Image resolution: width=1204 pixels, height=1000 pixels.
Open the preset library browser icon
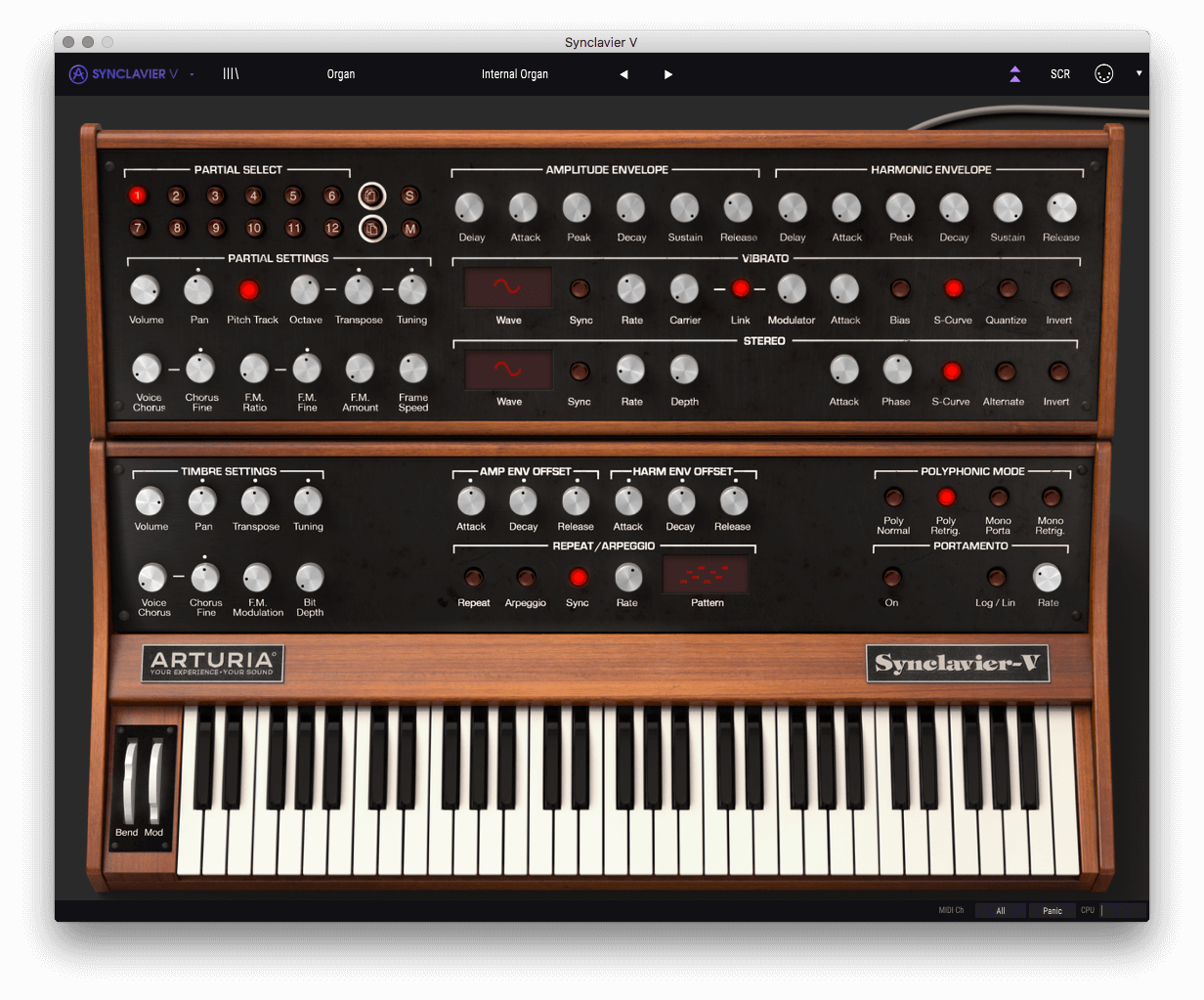[231, 74]
